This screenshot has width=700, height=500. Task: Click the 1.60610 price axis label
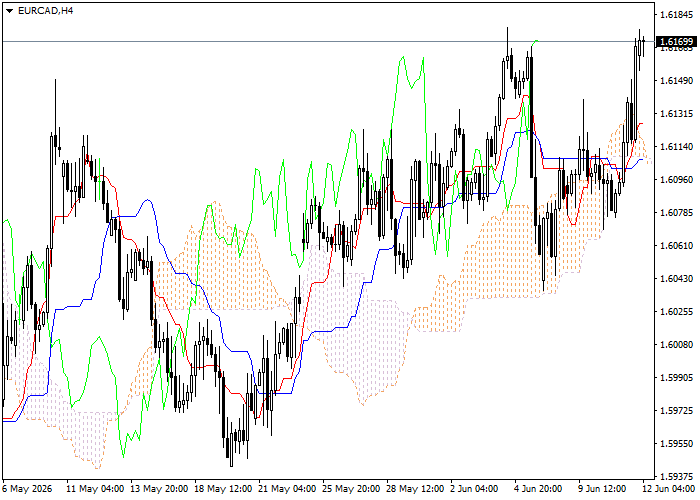[x=677, y=246]
